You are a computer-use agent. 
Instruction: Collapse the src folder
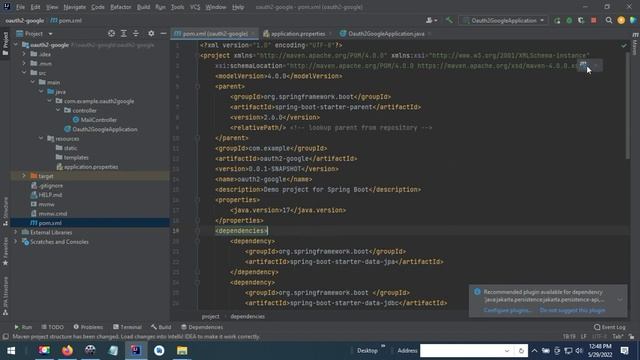pyautogui.click(x=24, y=73)
